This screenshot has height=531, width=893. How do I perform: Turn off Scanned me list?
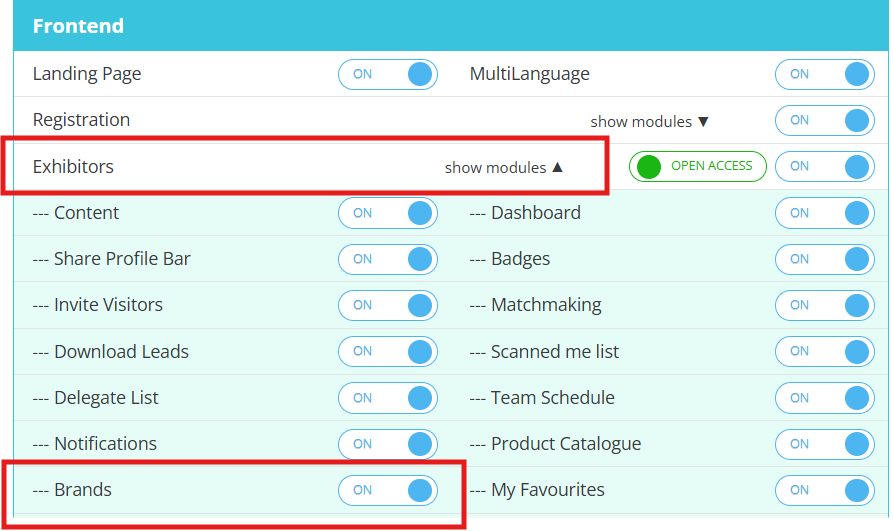coord(825,351)
